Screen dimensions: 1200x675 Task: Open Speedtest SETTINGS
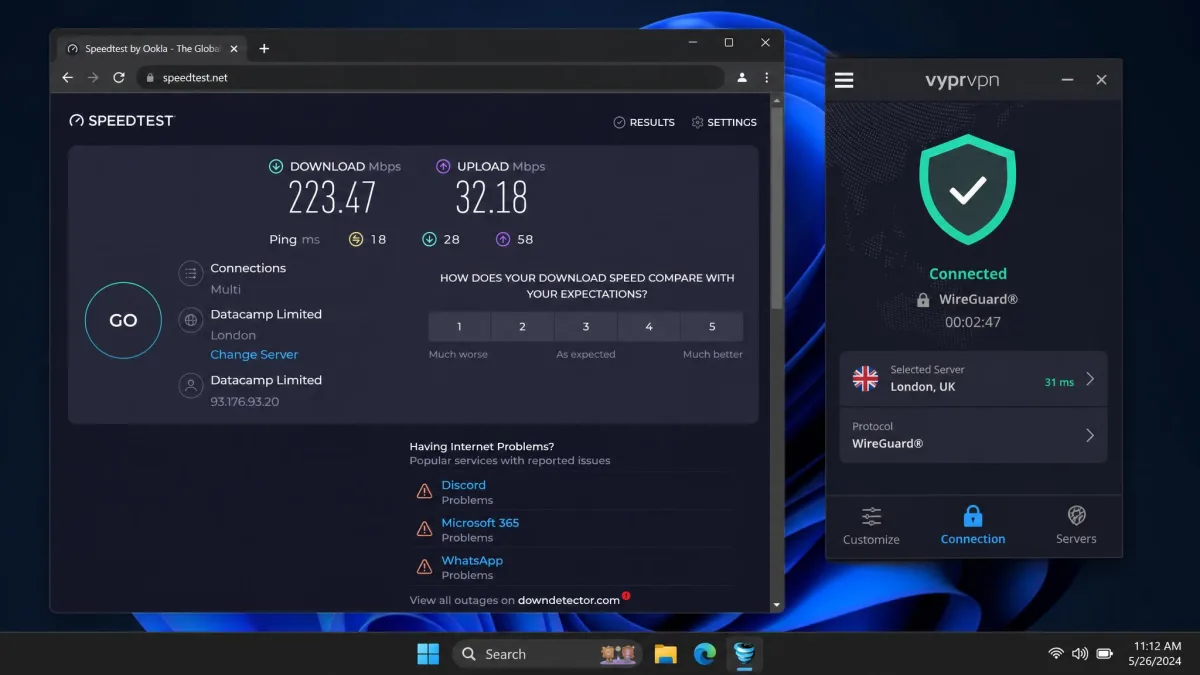click(x=724, y=122)
